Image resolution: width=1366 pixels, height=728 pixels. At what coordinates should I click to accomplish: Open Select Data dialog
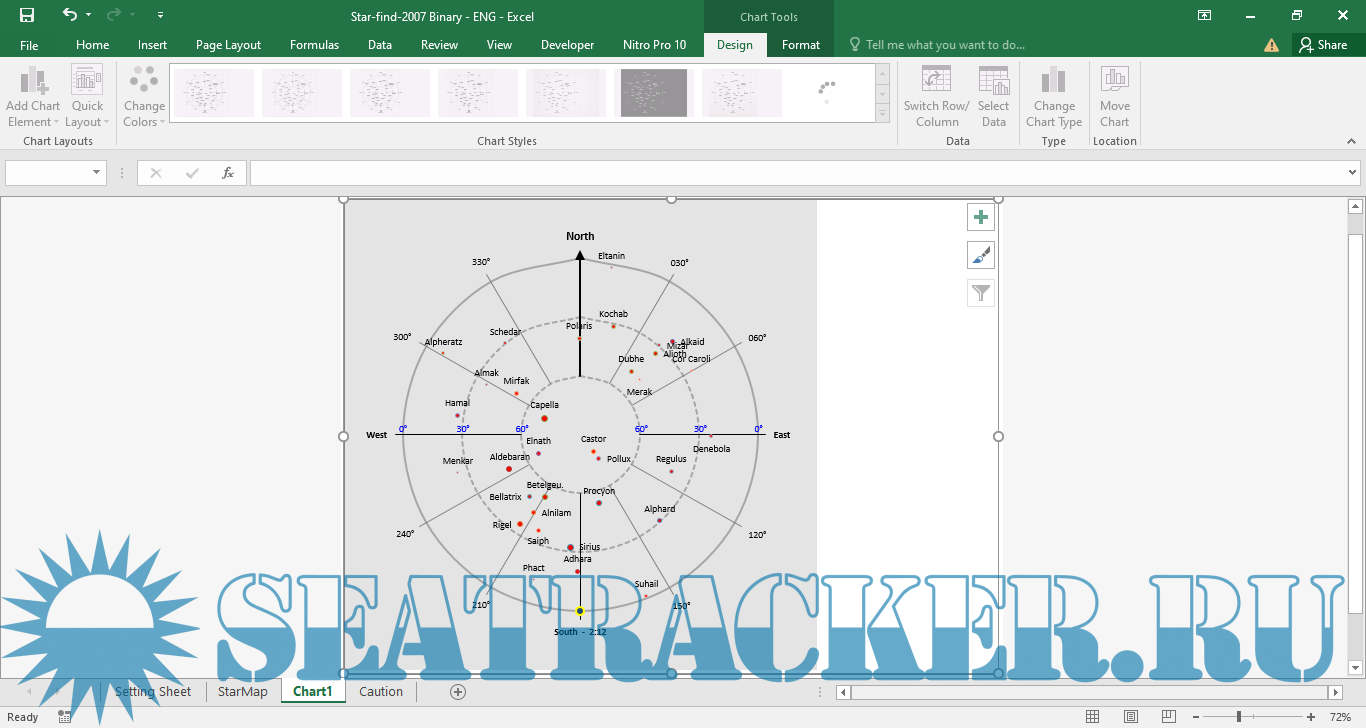(993, 97)
